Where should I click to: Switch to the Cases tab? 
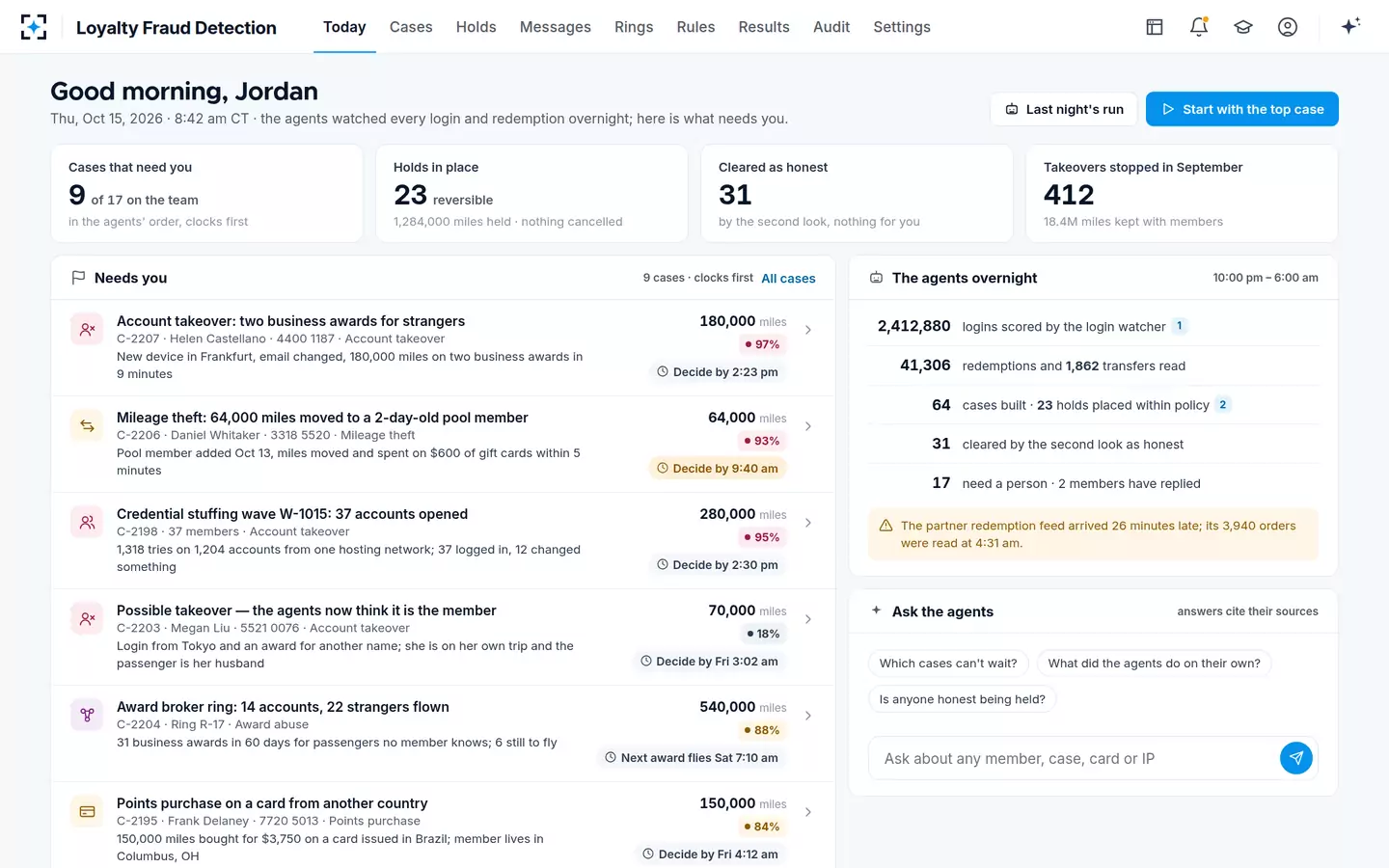pos(411,27)
